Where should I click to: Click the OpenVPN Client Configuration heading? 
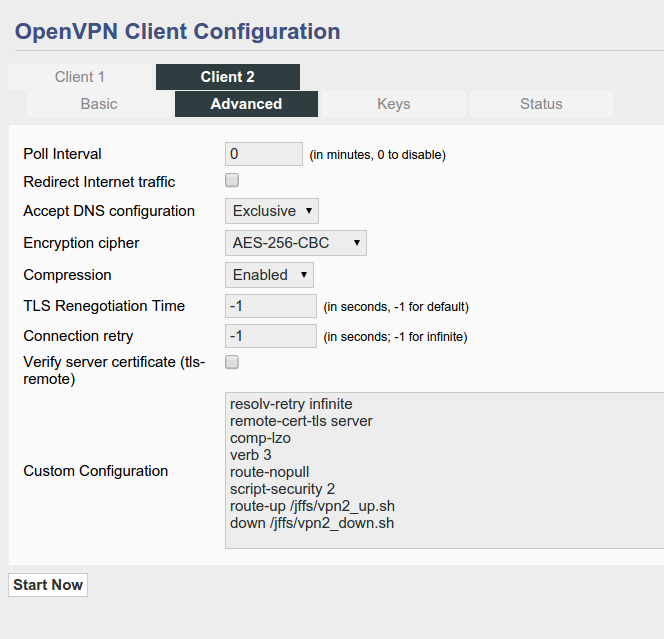pos(177,32)
